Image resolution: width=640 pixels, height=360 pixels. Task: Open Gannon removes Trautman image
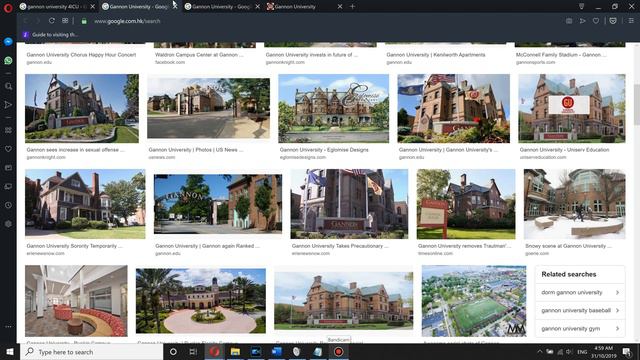pos(466,204)
